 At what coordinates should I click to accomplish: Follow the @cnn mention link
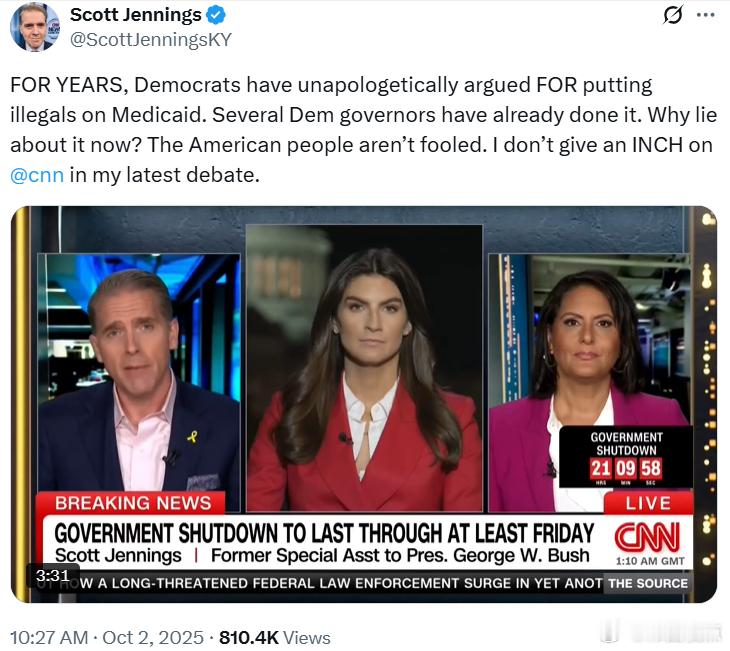37,175
